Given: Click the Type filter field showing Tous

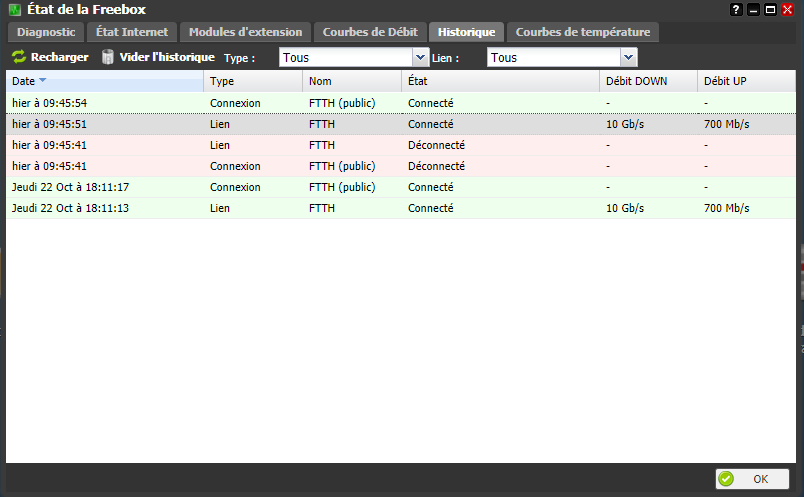Looking at the screenshot, I should tap(346, 57).
